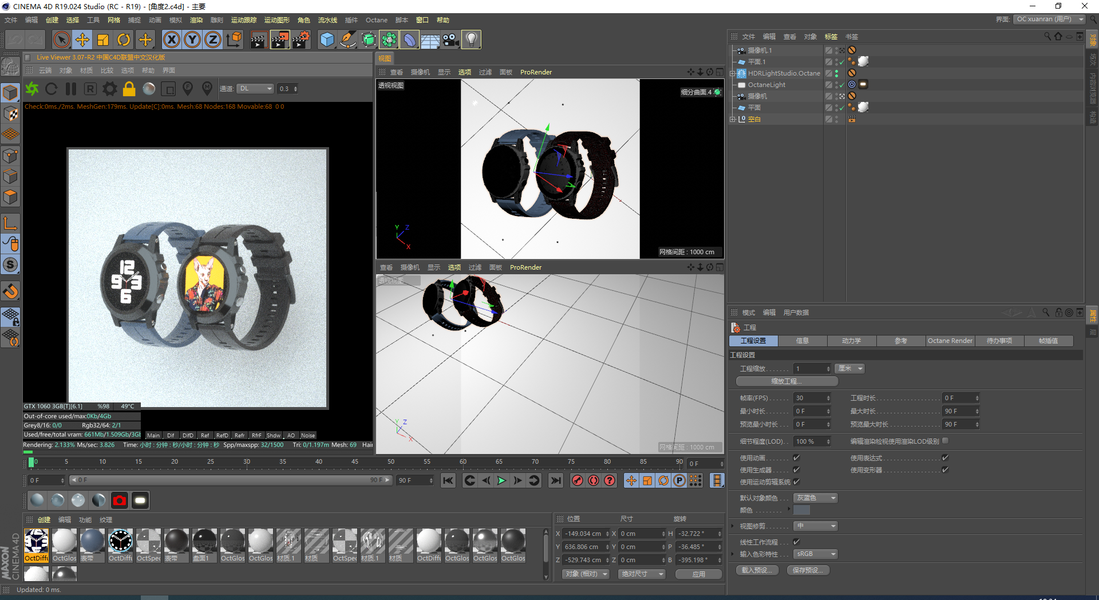
Task: Open the 渲染 menu
Action: coord(196,20)
